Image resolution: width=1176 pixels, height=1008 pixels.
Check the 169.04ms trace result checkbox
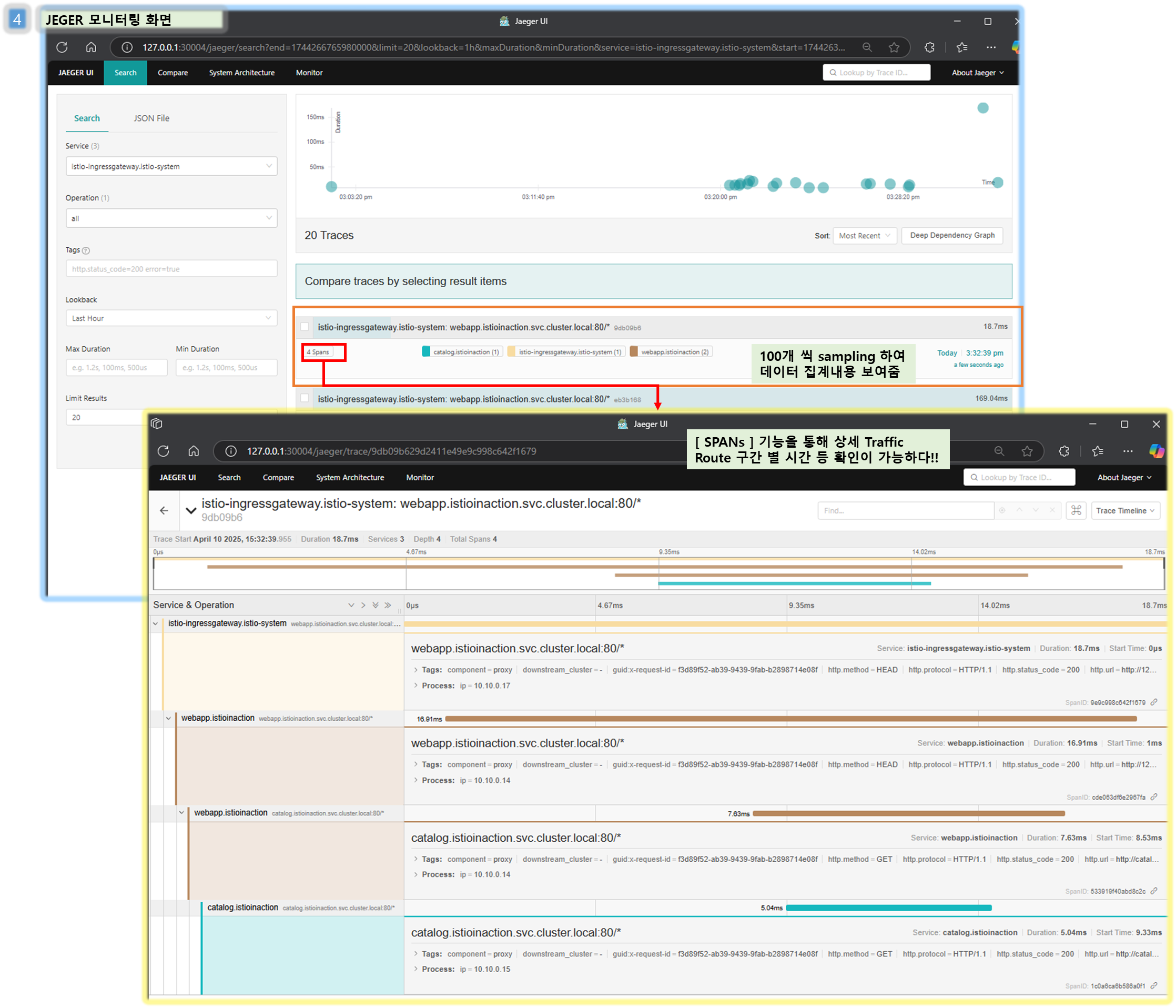(305, 398)
